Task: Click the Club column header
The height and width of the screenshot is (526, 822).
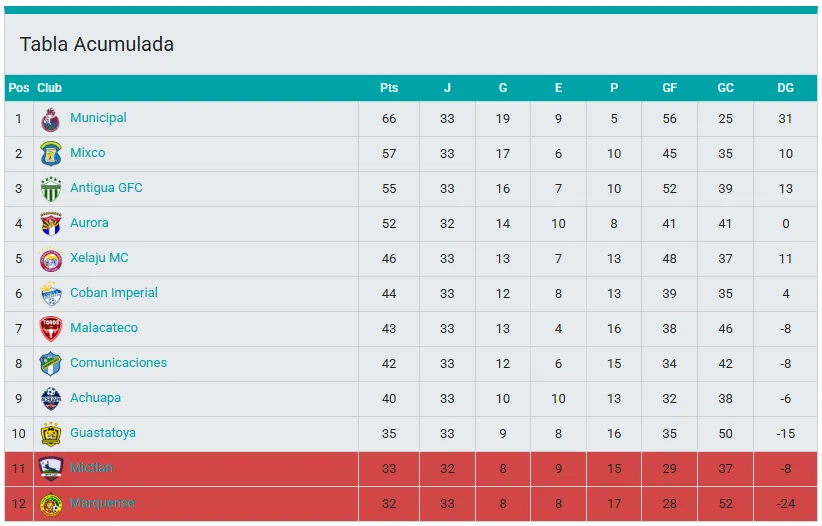Action: pos(49,88)
